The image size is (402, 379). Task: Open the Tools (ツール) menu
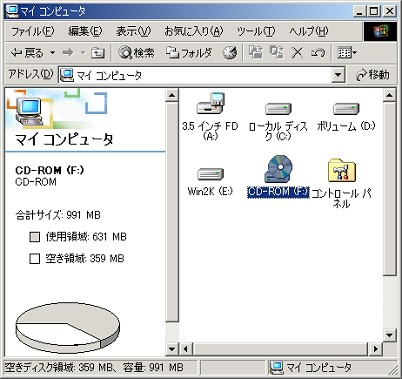pyautogui.click(x=256, y=31)
